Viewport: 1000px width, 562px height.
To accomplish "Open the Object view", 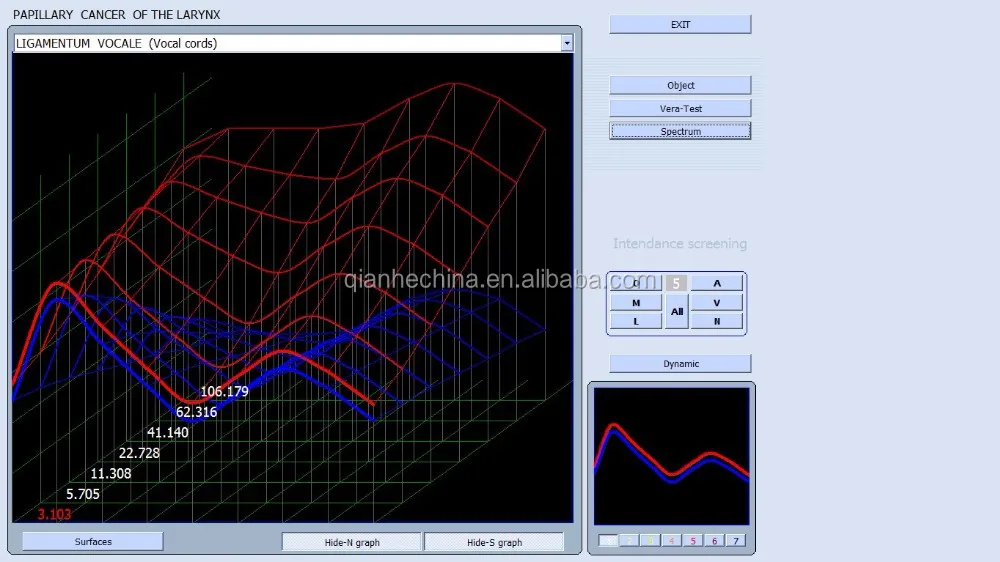I will pos(680,86).
